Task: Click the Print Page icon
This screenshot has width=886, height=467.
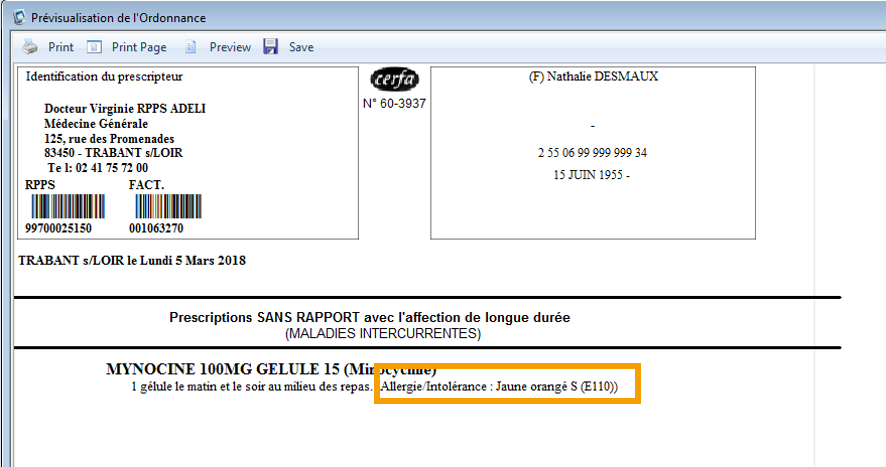Action: pos(95,47)
